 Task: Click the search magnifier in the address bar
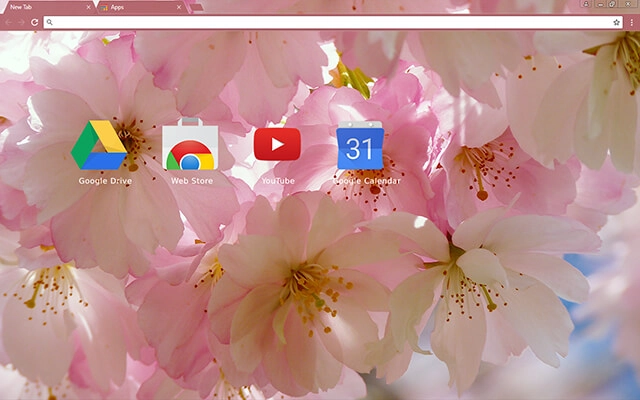49,22
